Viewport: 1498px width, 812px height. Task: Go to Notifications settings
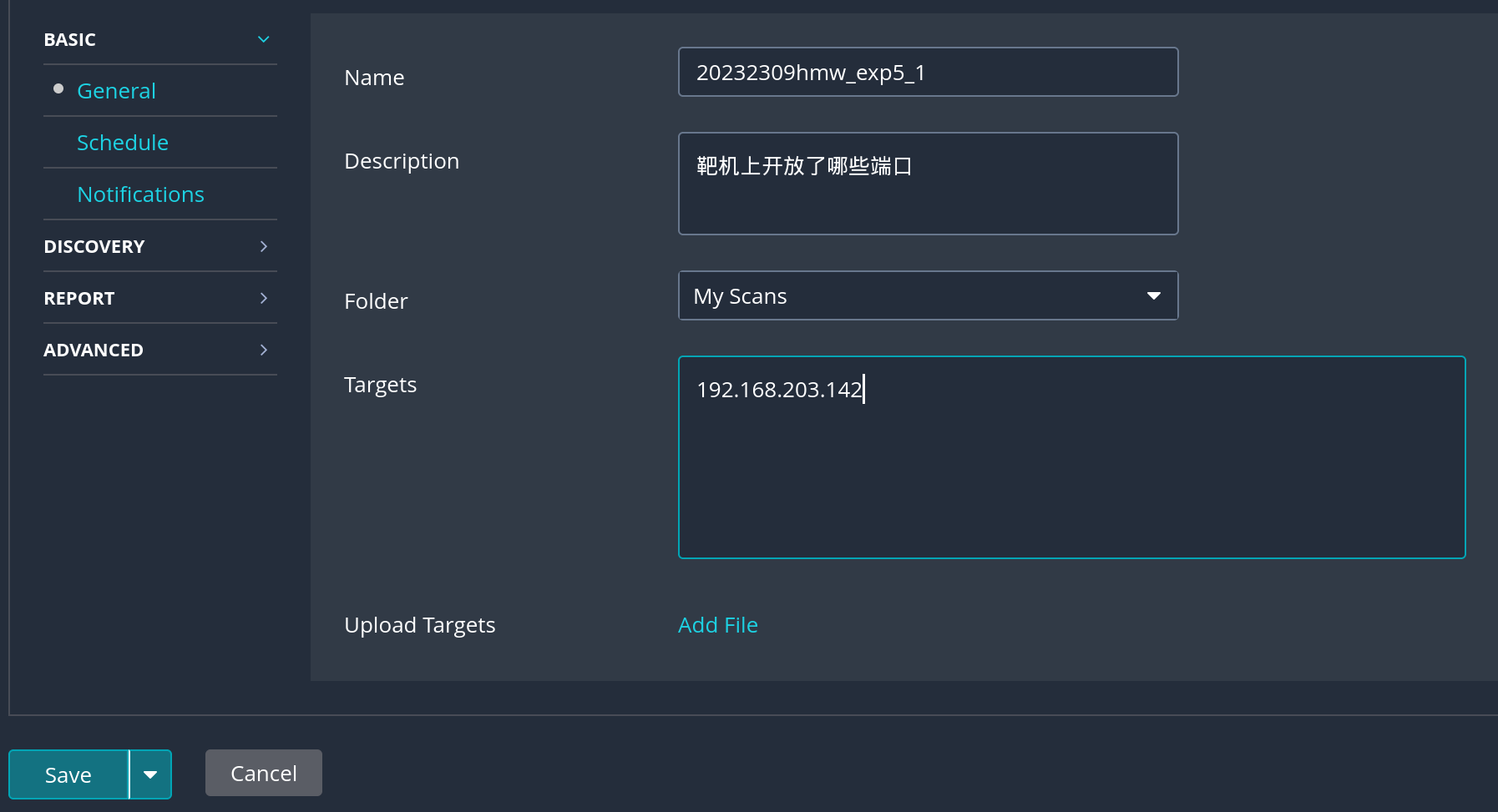coord(140,194)
